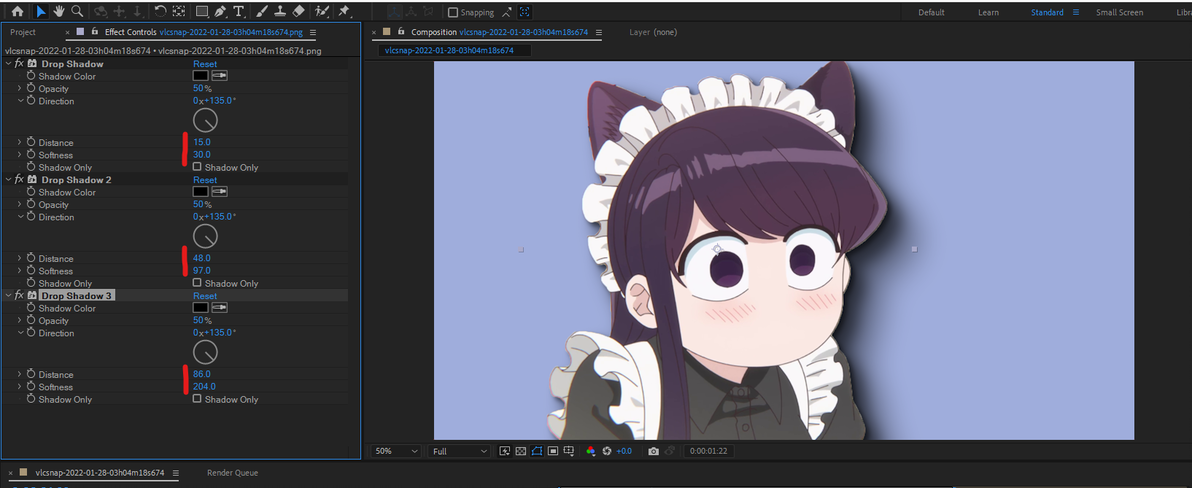Viewport: 1192px width, 488px height.
Task: Click the Reset Exposure aperture icon
Action: [x=607, y=452]
